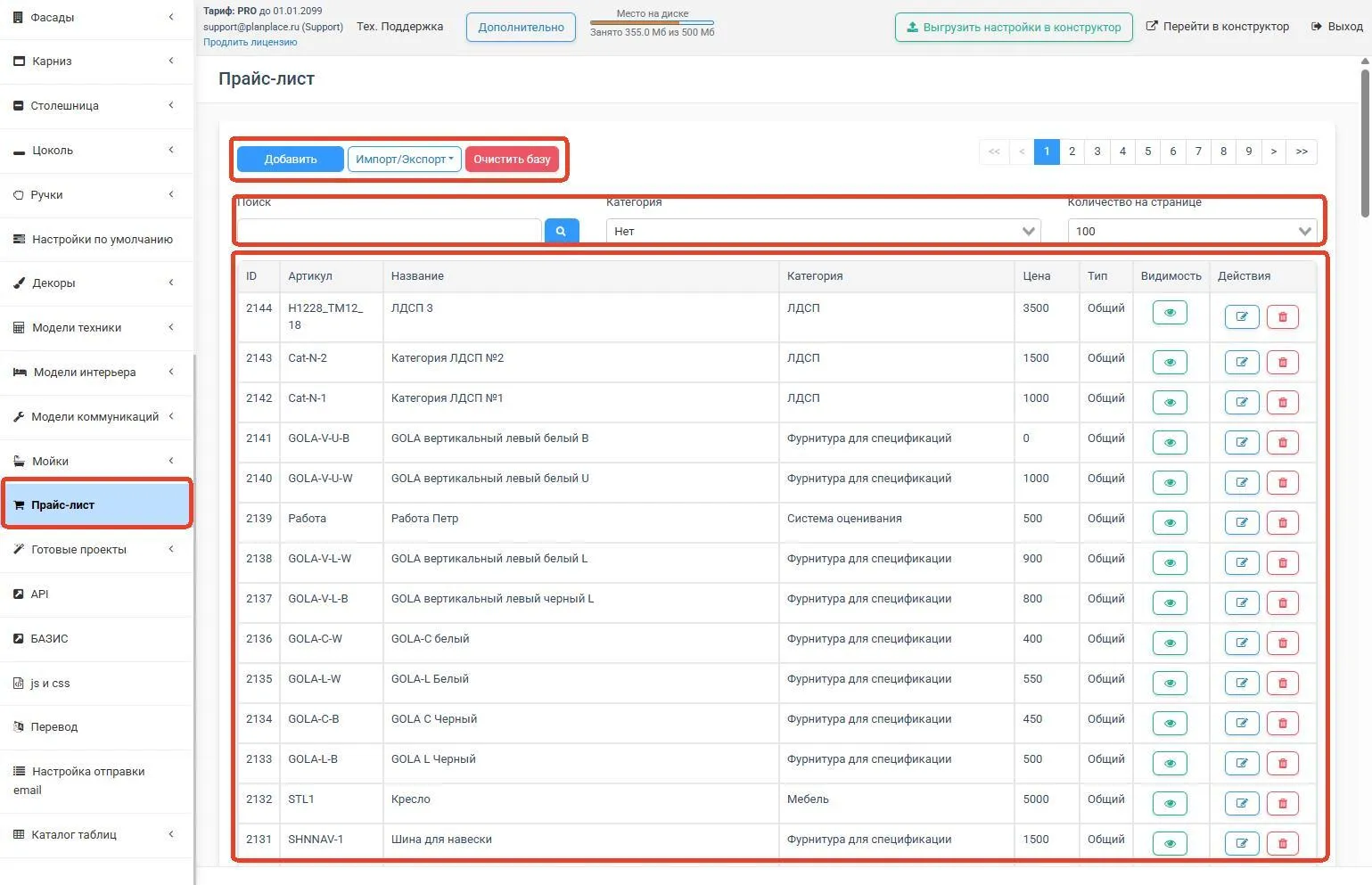Delete the GOLA-V-U-W row
1372x885 pixels.
coord(1283,482)
